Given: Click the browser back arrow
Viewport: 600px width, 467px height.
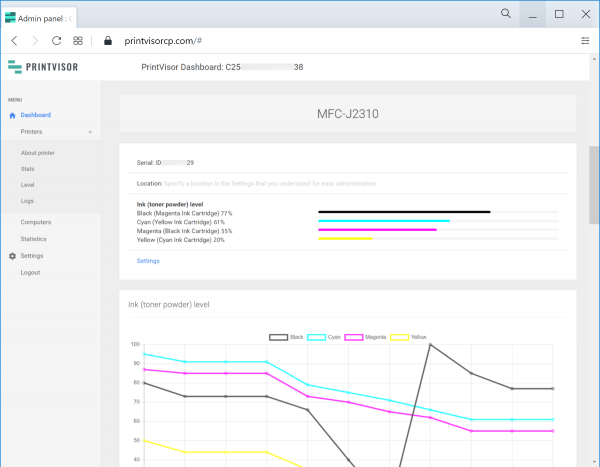Looking at the screenshot, I should [15, 41].
